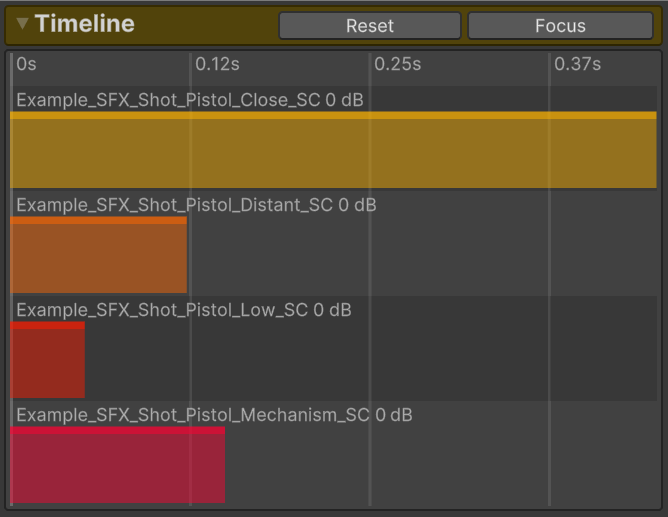Jump to the 0.25s time marker
Screen dimensions: 668x517
[397, 64]
